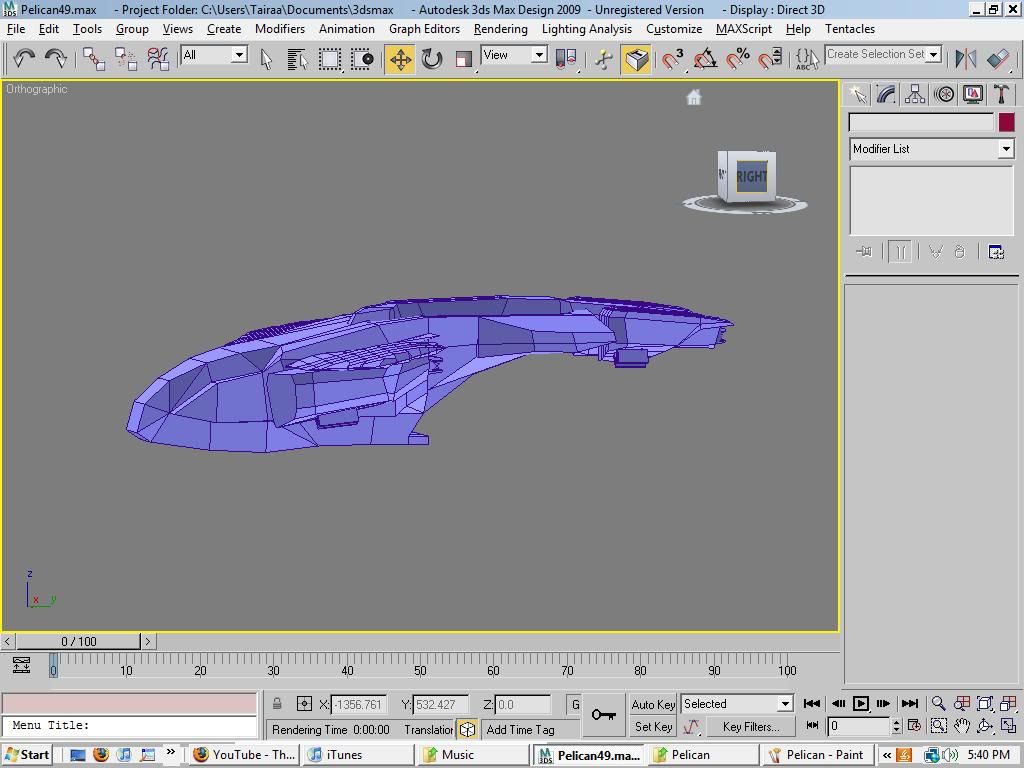Jump to the end frame
This screenshot has height=768, width=1024.
point(910,703)
